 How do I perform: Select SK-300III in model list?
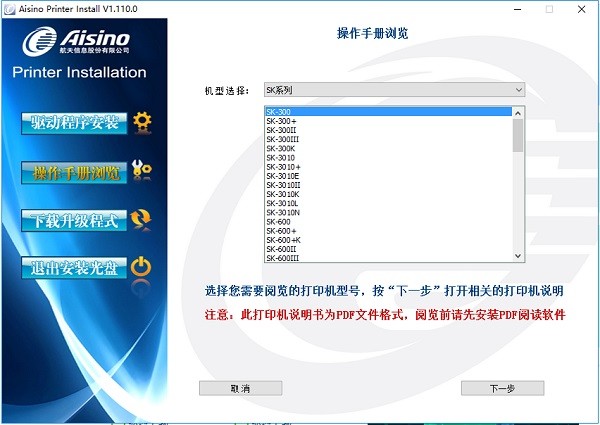point(388,139)
